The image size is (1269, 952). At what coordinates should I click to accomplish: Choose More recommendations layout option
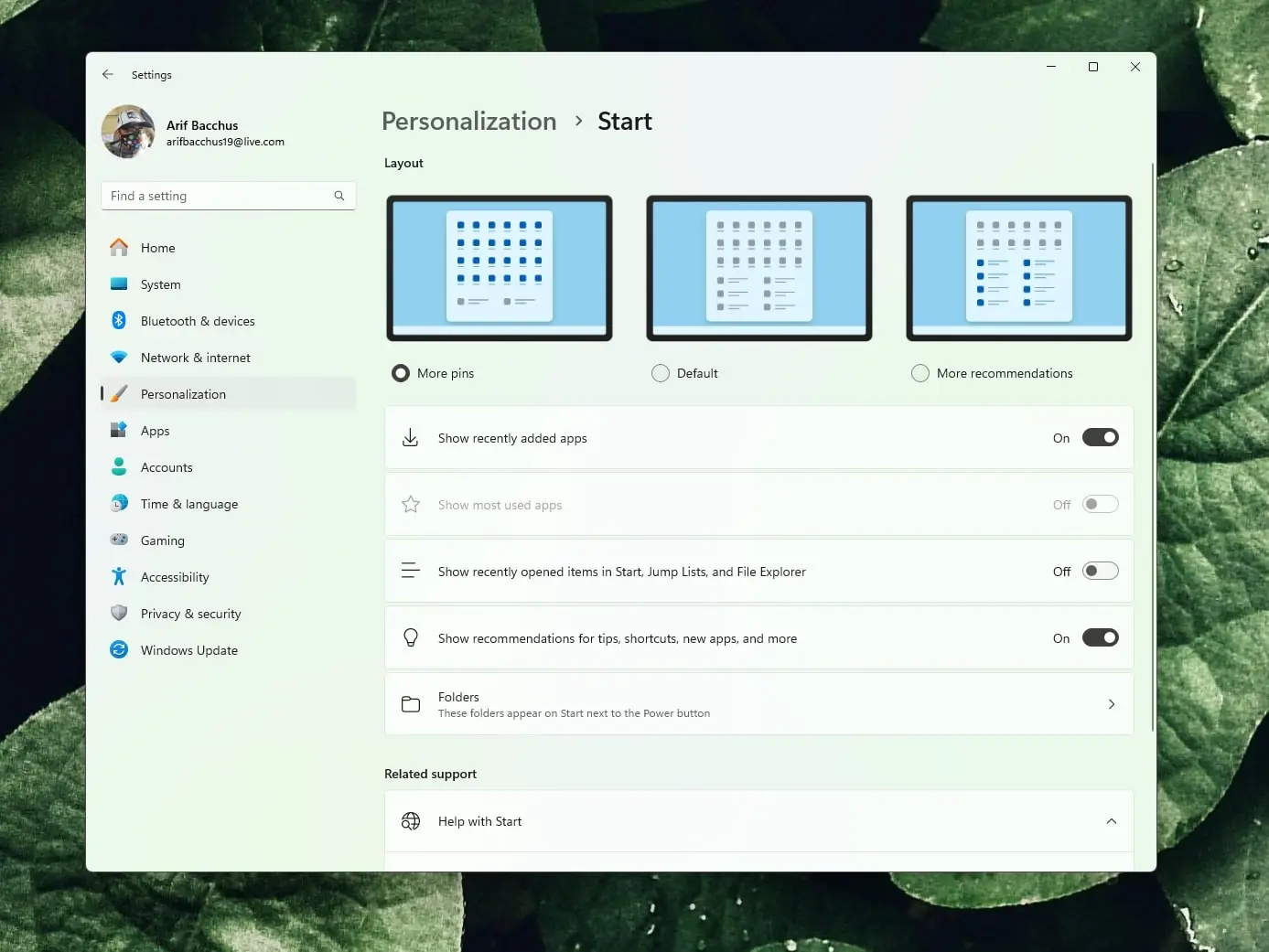point(920,373)
